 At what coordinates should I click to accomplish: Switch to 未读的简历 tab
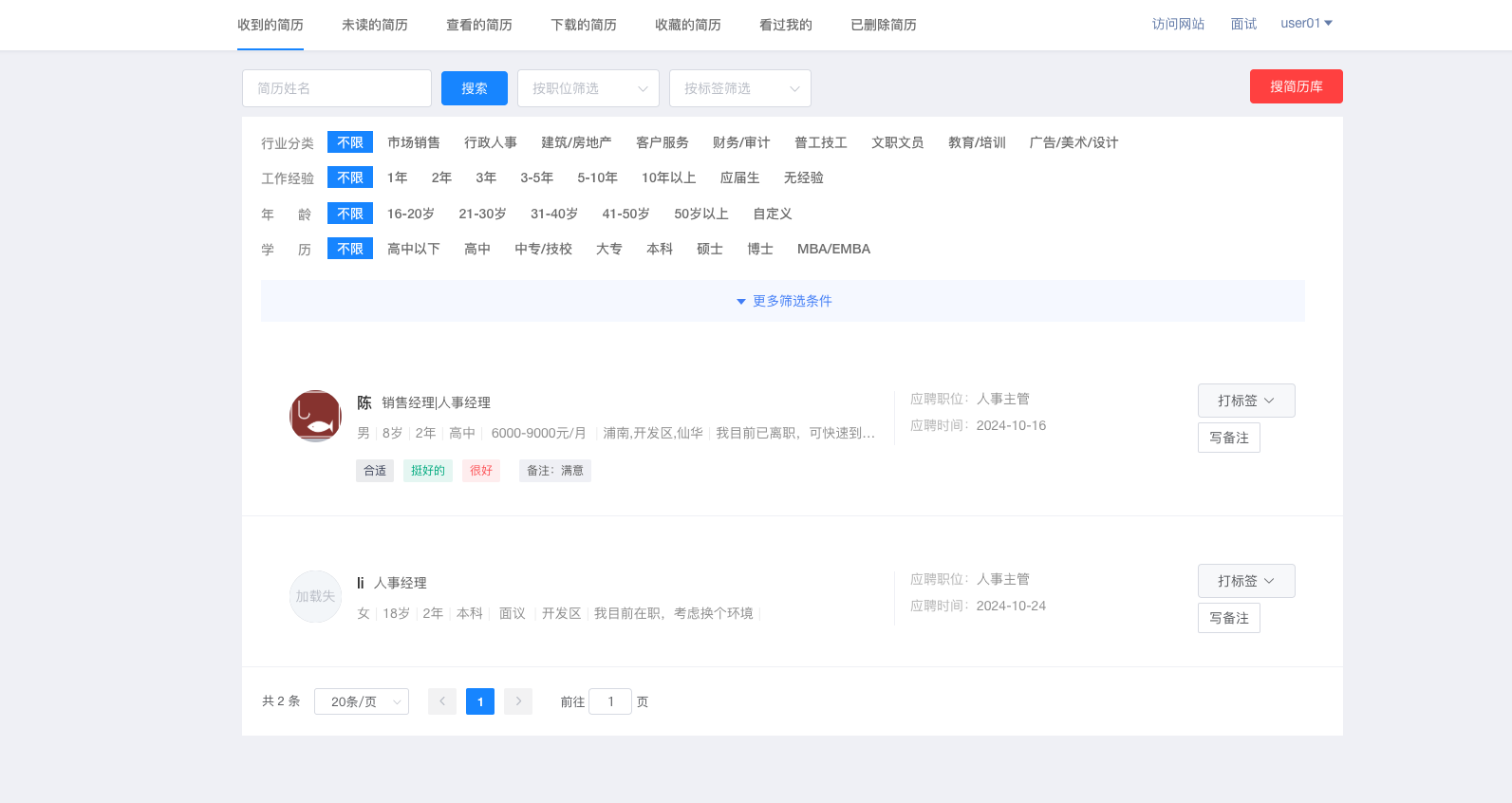[x=375, y=25]
